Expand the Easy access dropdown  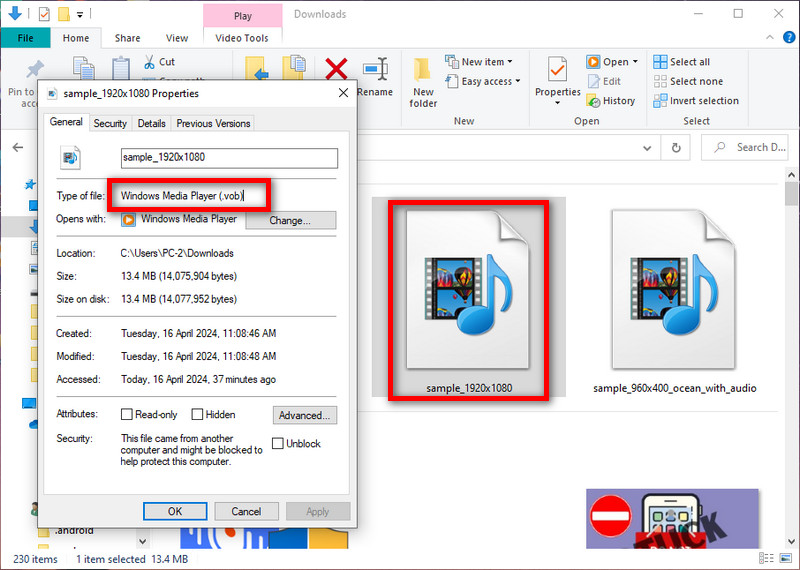(518, 81)
